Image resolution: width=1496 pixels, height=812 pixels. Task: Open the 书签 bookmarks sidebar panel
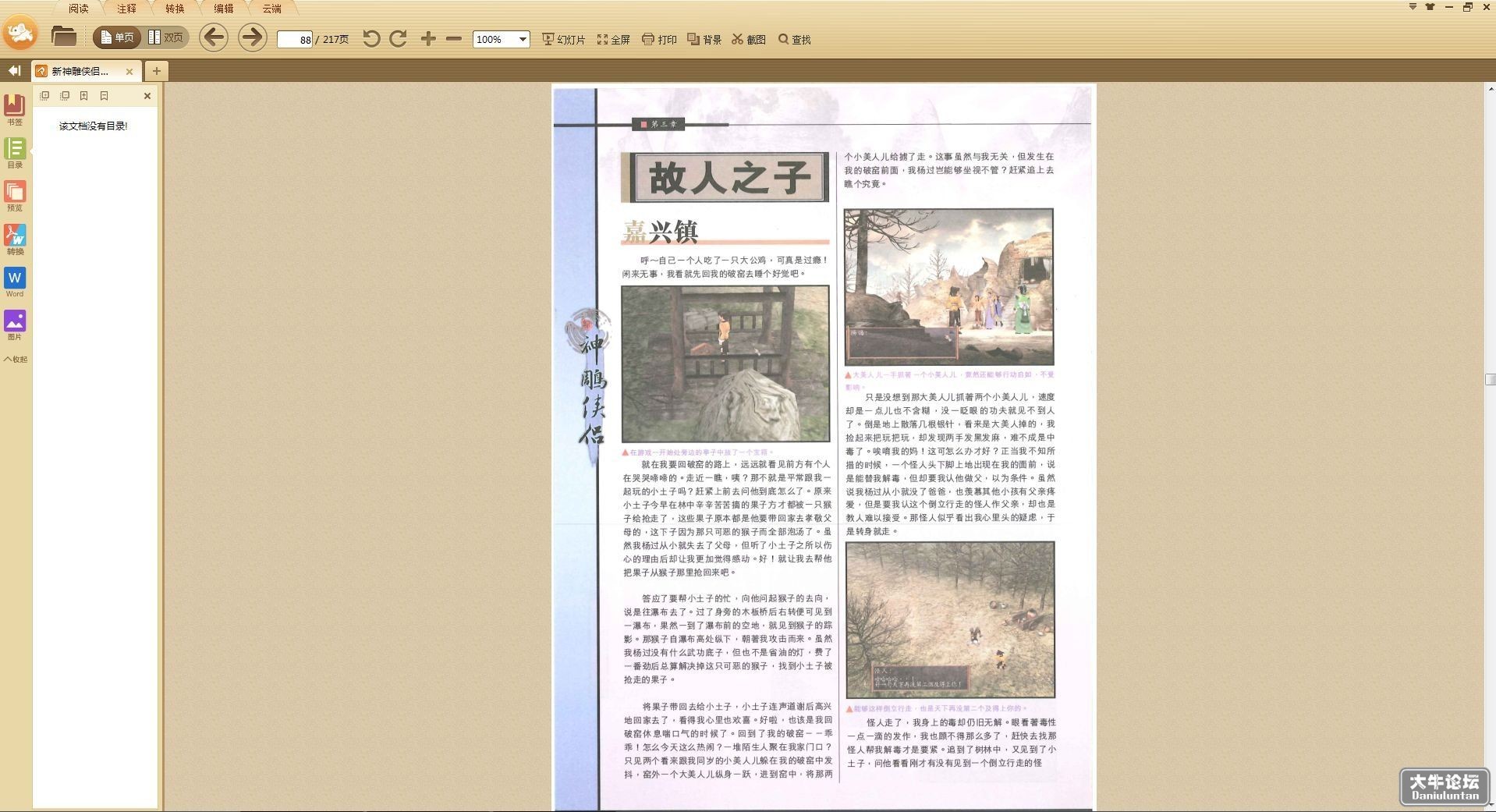pyautogui.click(x=15, y=109)
